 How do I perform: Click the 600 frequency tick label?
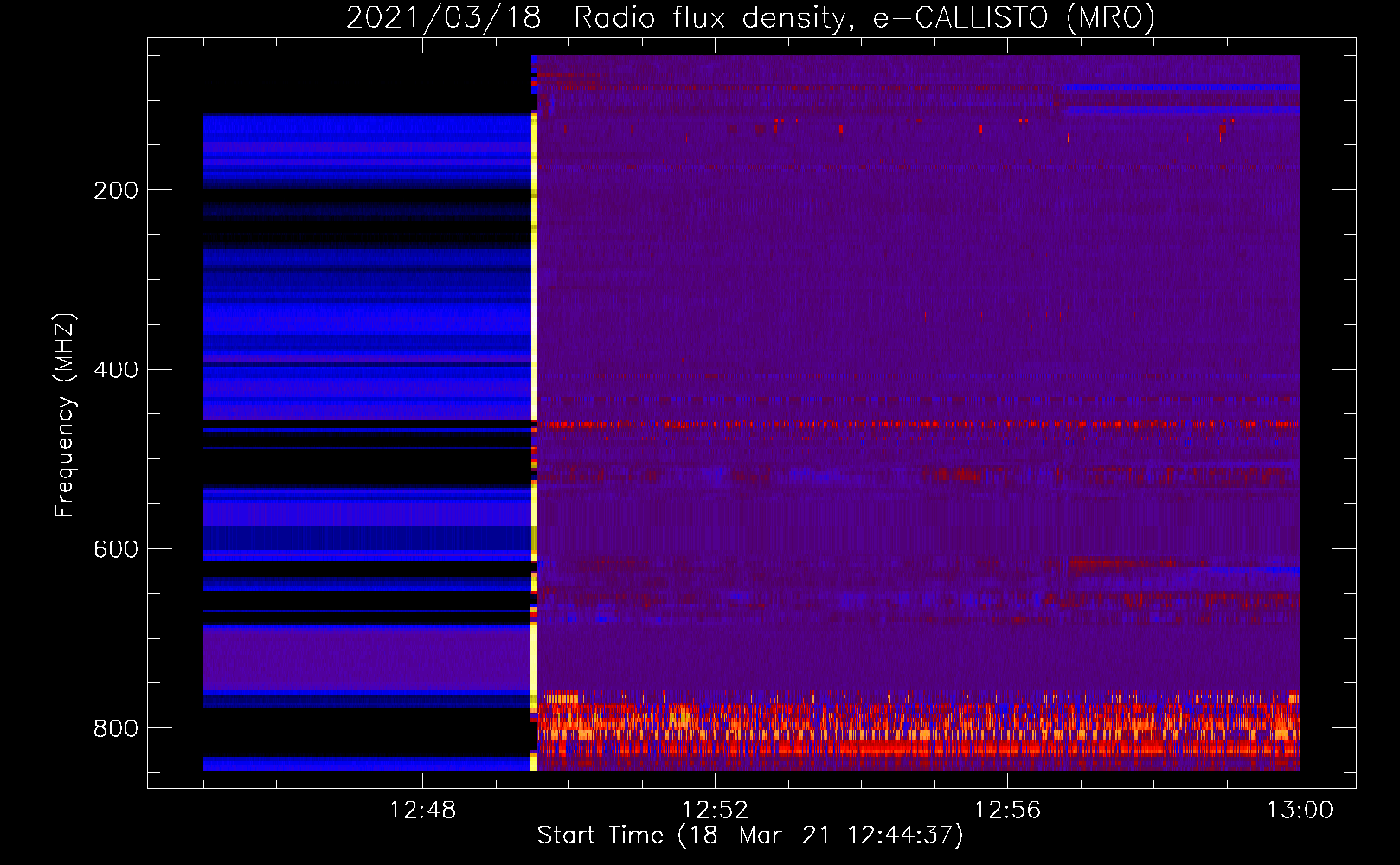[116, 550]
